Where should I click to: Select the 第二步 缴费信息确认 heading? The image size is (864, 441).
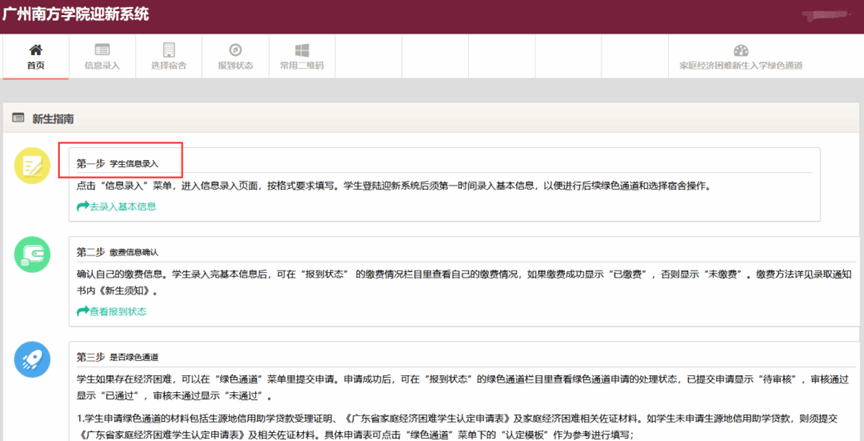tap(118, 252)
